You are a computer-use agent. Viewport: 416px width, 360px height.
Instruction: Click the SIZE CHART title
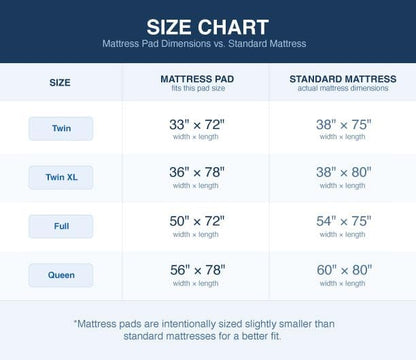coord(208,27)
